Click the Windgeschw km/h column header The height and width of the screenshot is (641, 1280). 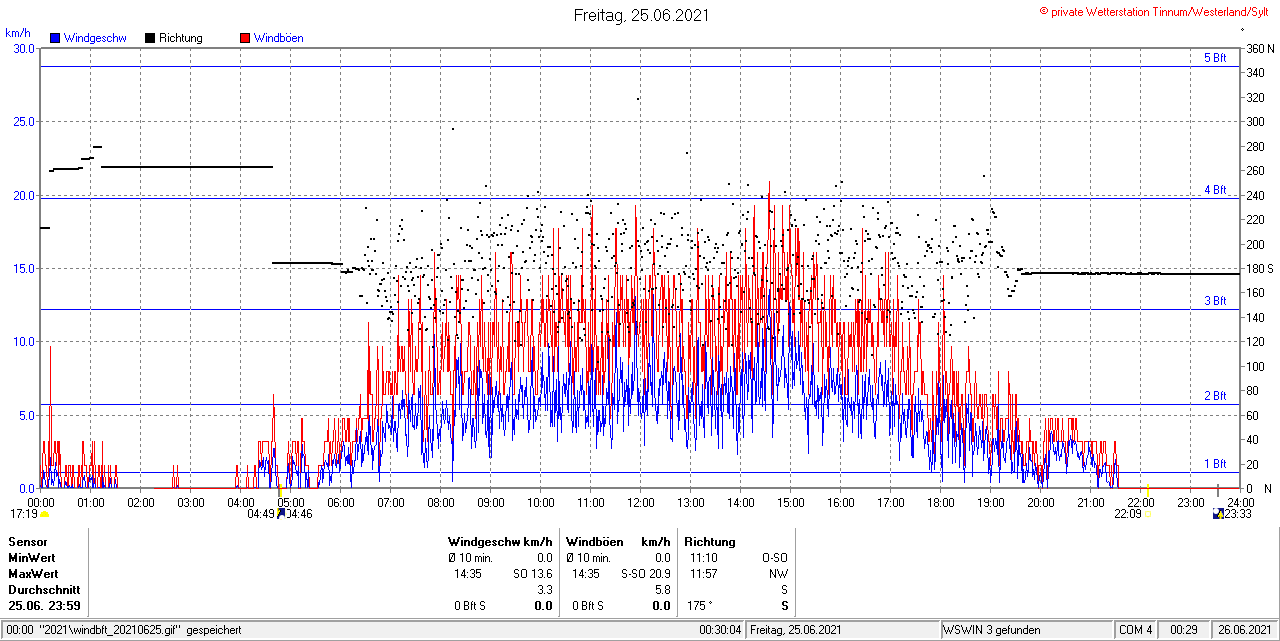pos(500,542)
